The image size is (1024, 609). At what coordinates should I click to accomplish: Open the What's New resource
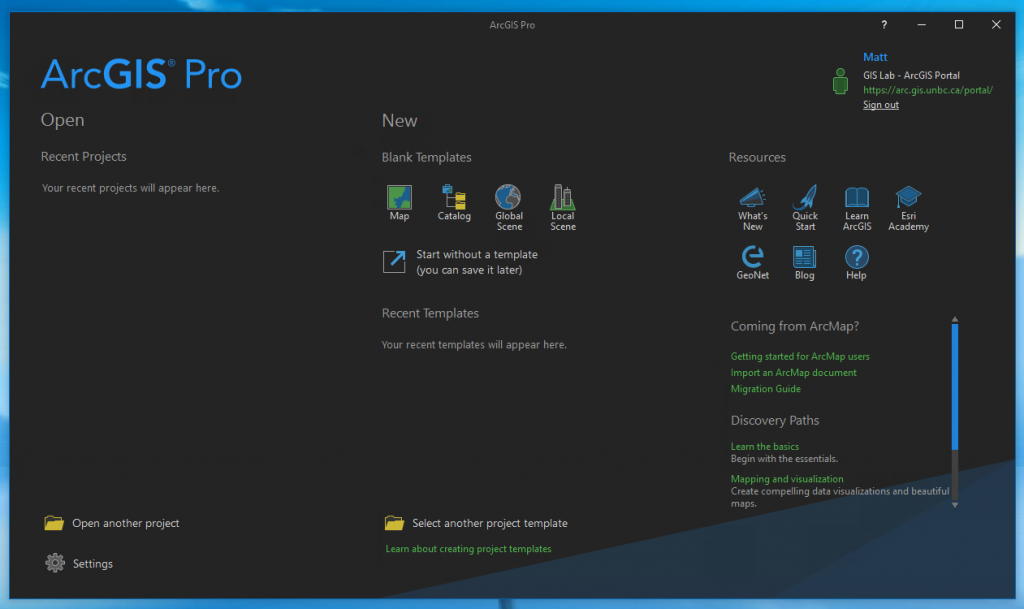[x=752, y=208]
